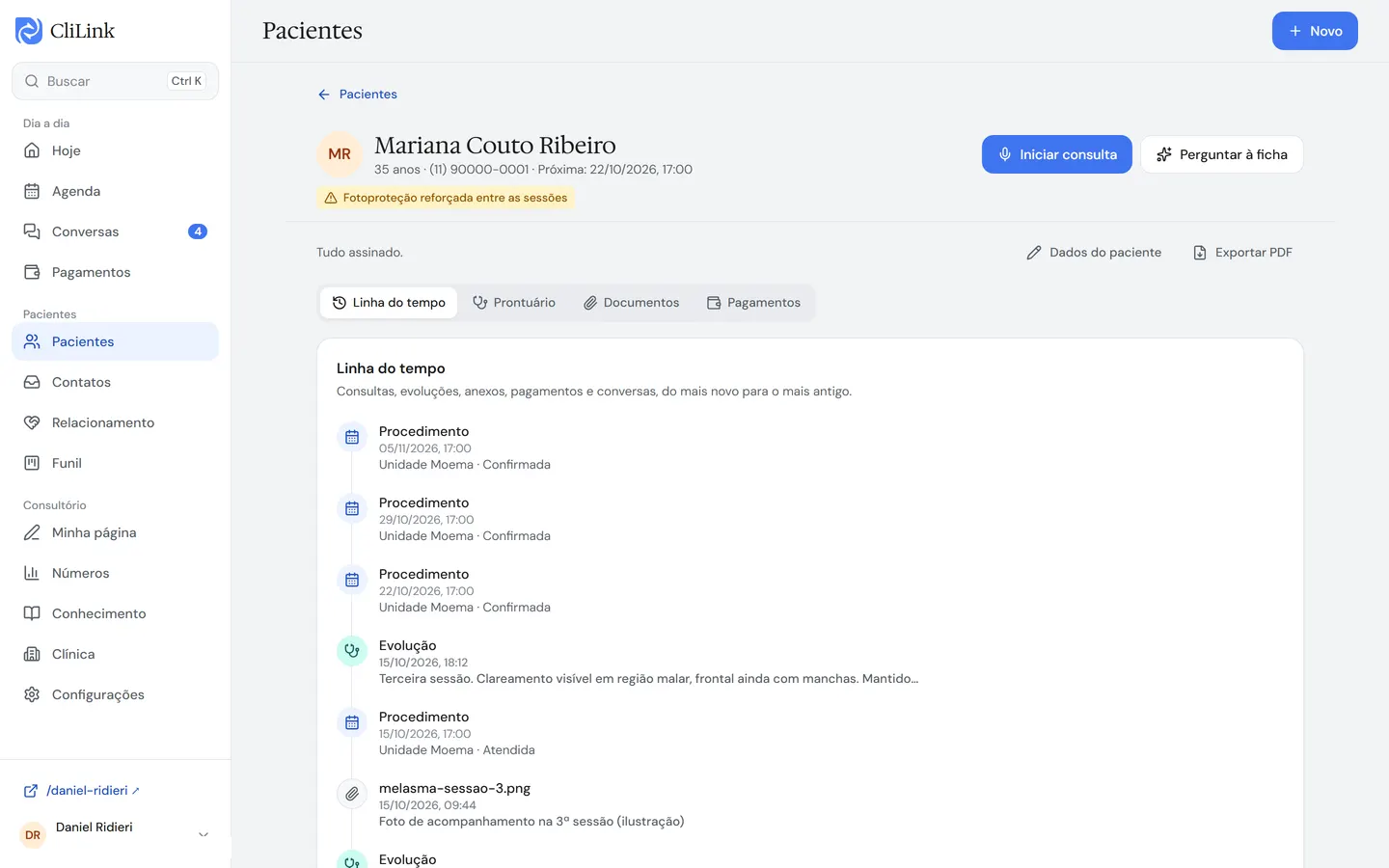Screen dimensions: 1389x868
Task: Select Pacientes in the sidebar
Action: click(115, 341)
